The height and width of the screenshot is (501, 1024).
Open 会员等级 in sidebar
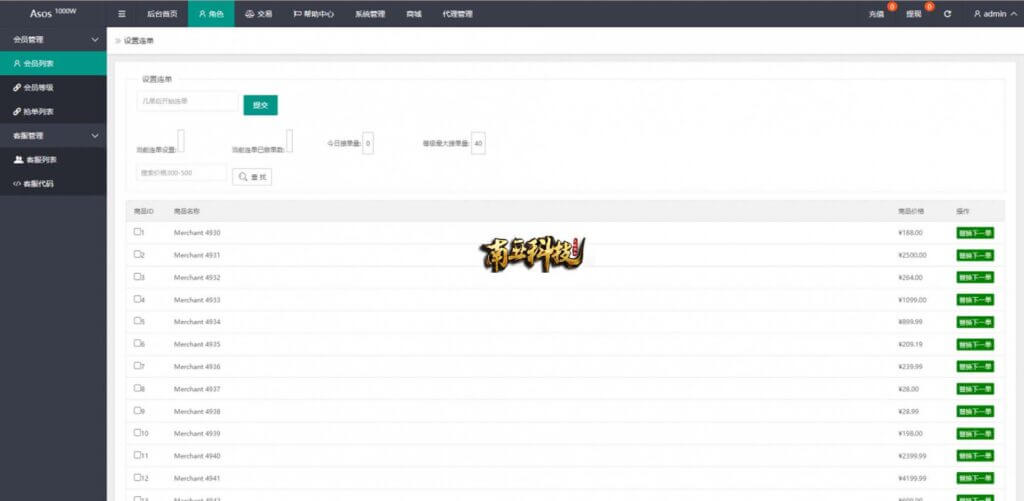(53, 87)
